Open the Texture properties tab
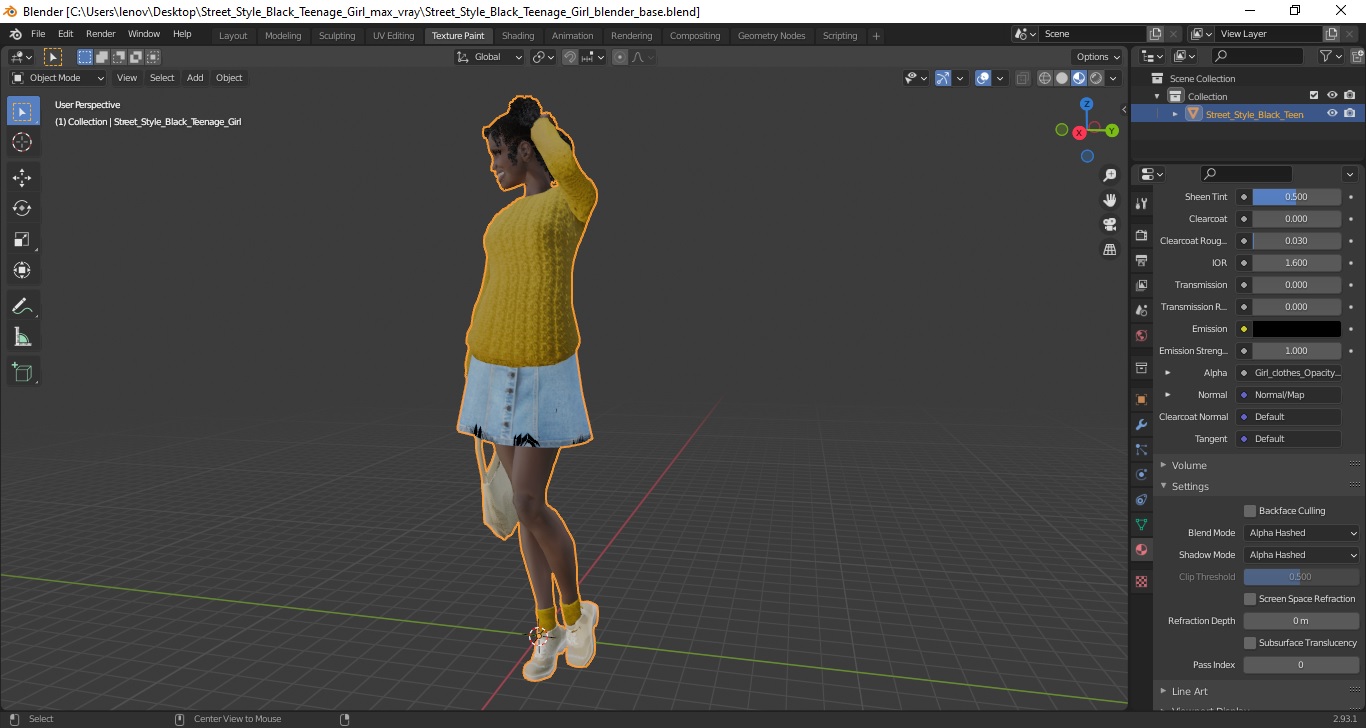The image size is (1366, 728). [x=1141, y=581]
